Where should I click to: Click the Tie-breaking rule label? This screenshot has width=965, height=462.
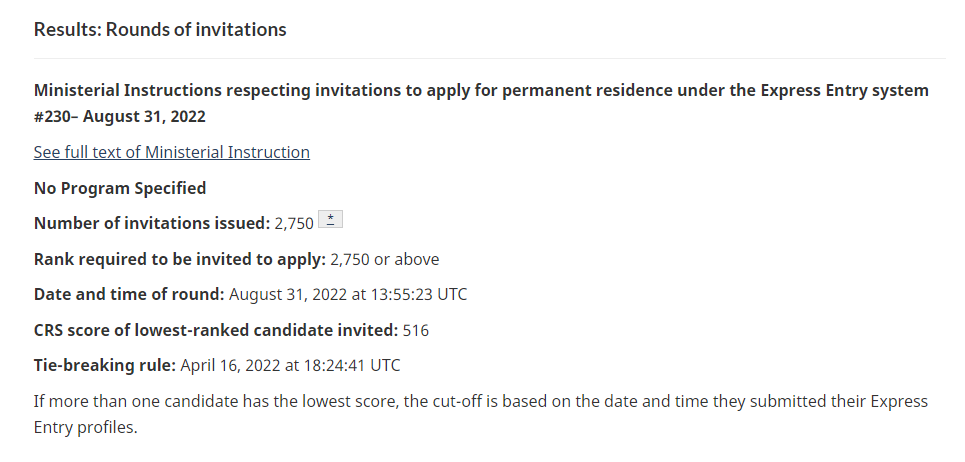[105, 365]
